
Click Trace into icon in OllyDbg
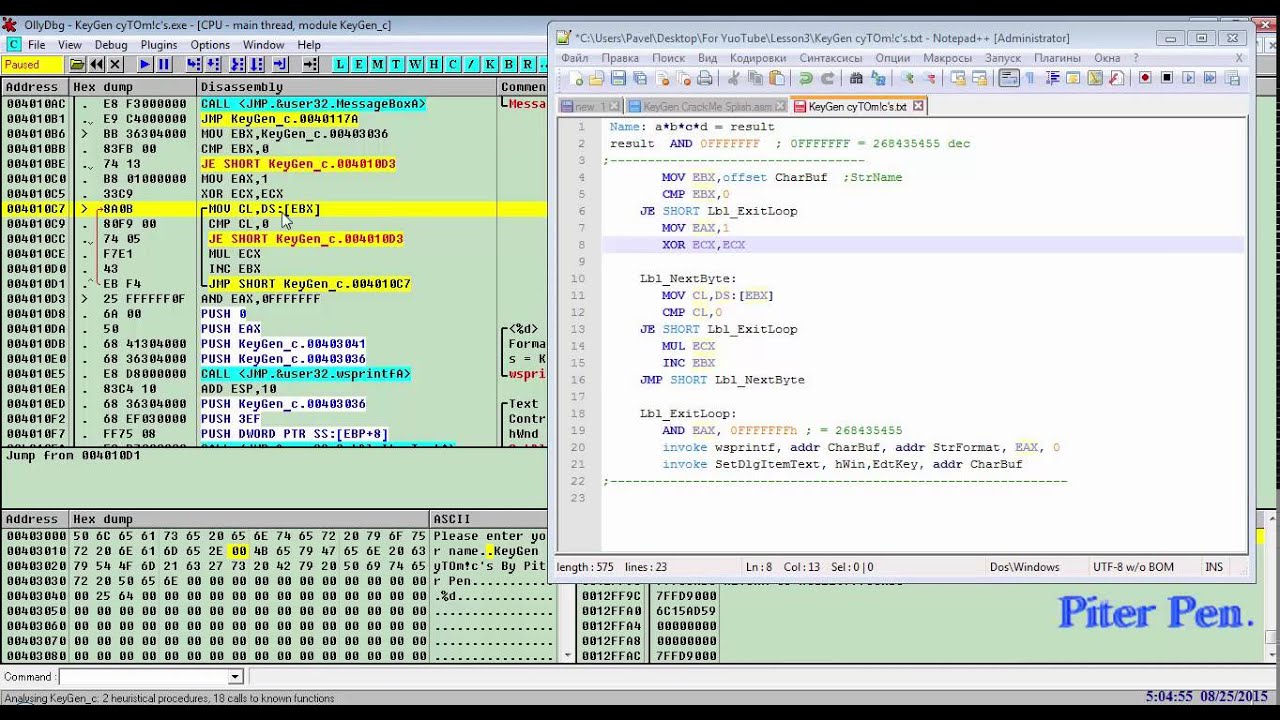238,64
